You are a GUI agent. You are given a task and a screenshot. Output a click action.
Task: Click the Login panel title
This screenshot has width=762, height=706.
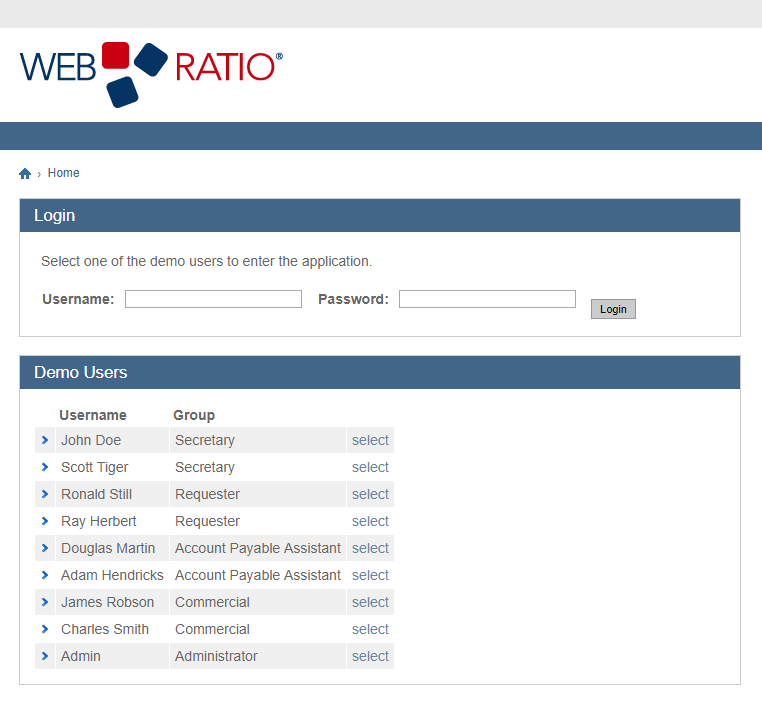coord(54,215)
